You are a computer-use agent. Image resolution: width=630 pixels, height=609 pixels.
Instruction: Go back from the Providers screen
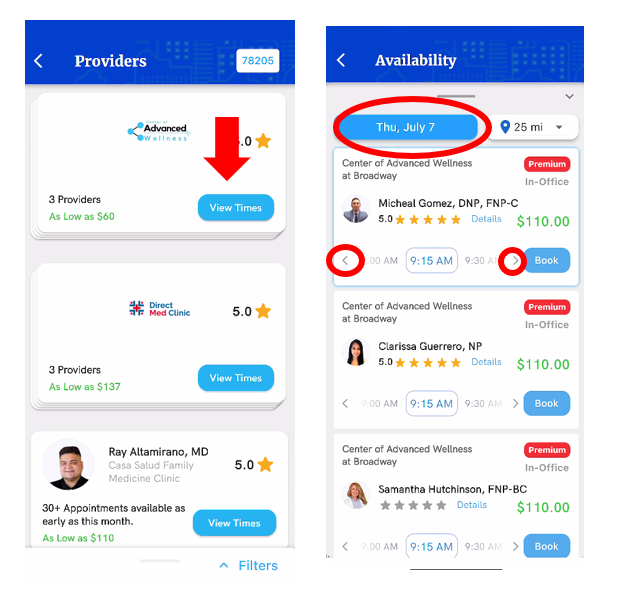click(39, 61)
